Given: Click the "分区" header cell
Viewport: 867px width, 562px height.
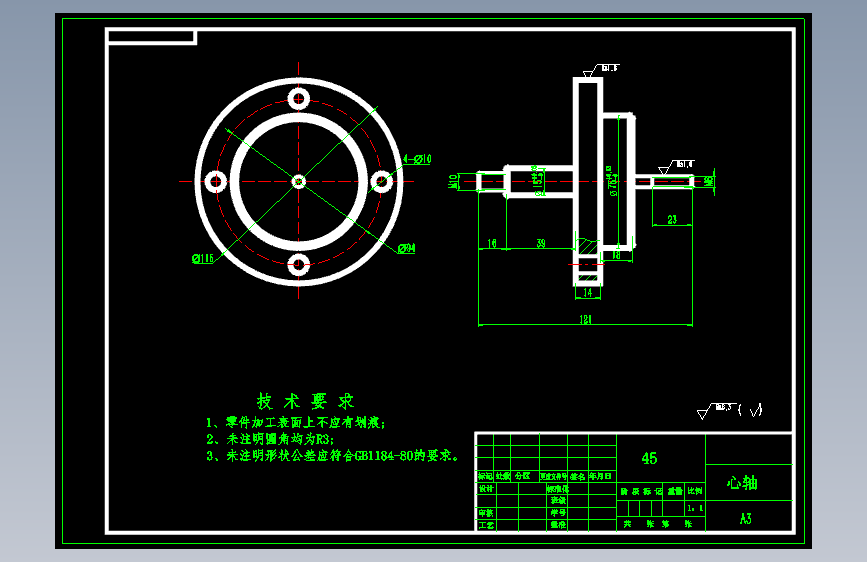Looking at the screenshot, I should click(523, 476).
